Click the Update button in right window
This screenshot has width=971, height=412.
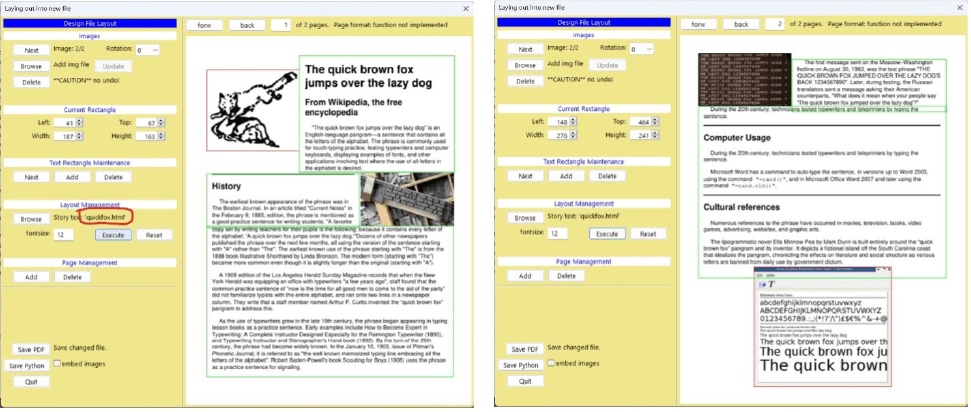pyautogui.click(x=607, y=65)
